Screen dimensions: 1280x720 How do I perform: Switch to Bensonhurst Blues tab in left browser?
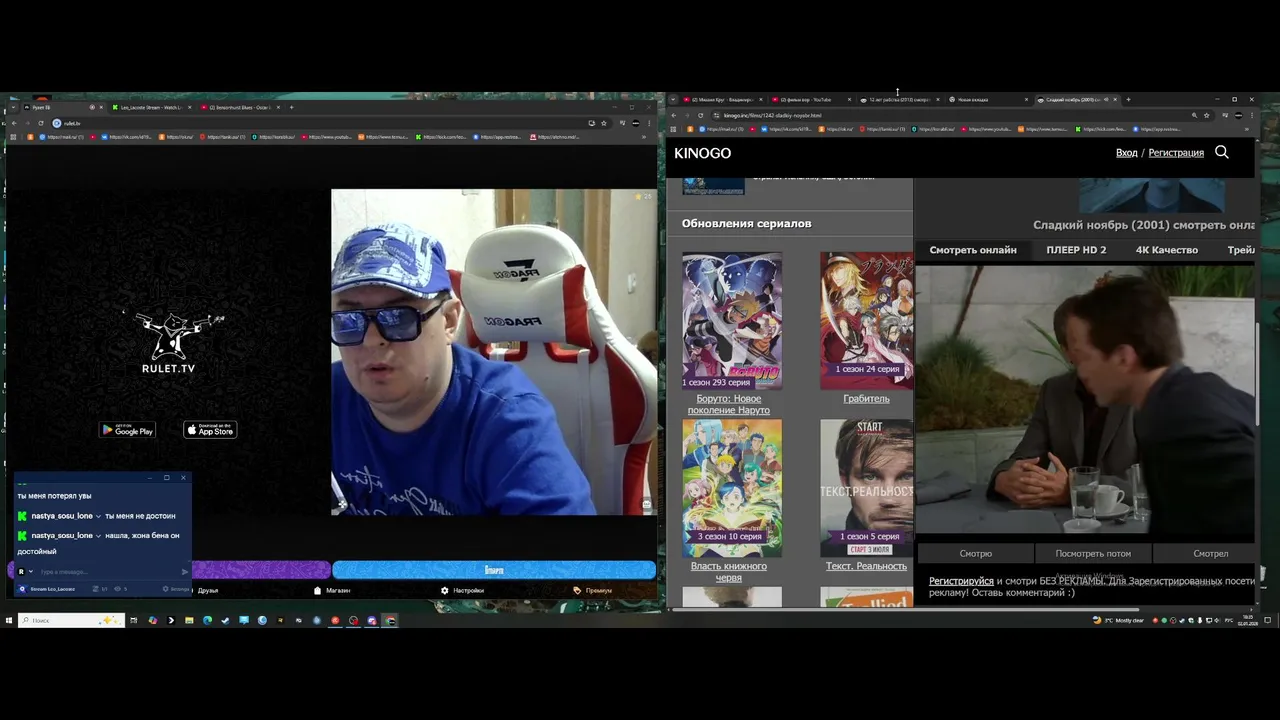(x=240, y=107)
